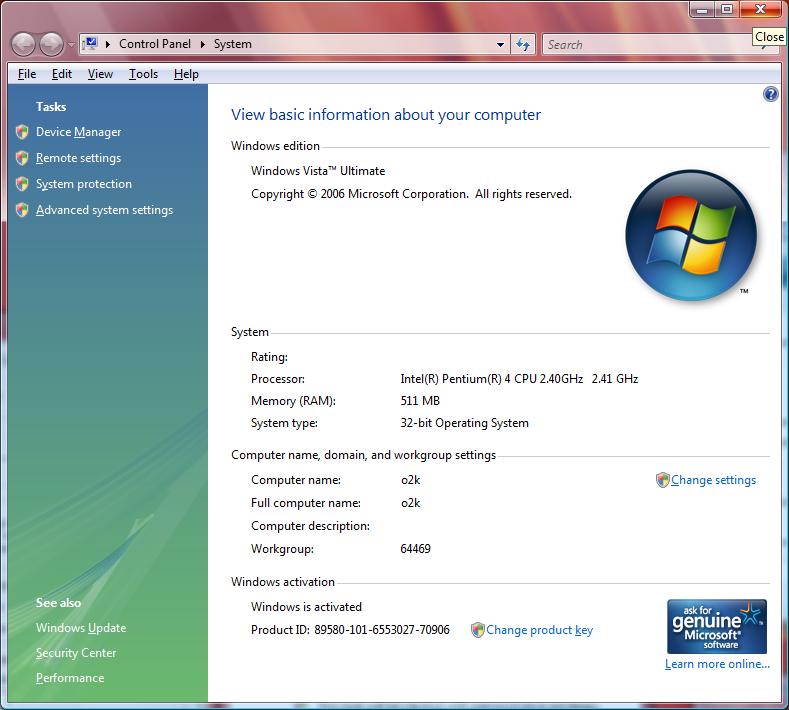Viewport: 789px width, 710px height.
Task: Close the System window
Action: tap(760, 9)
